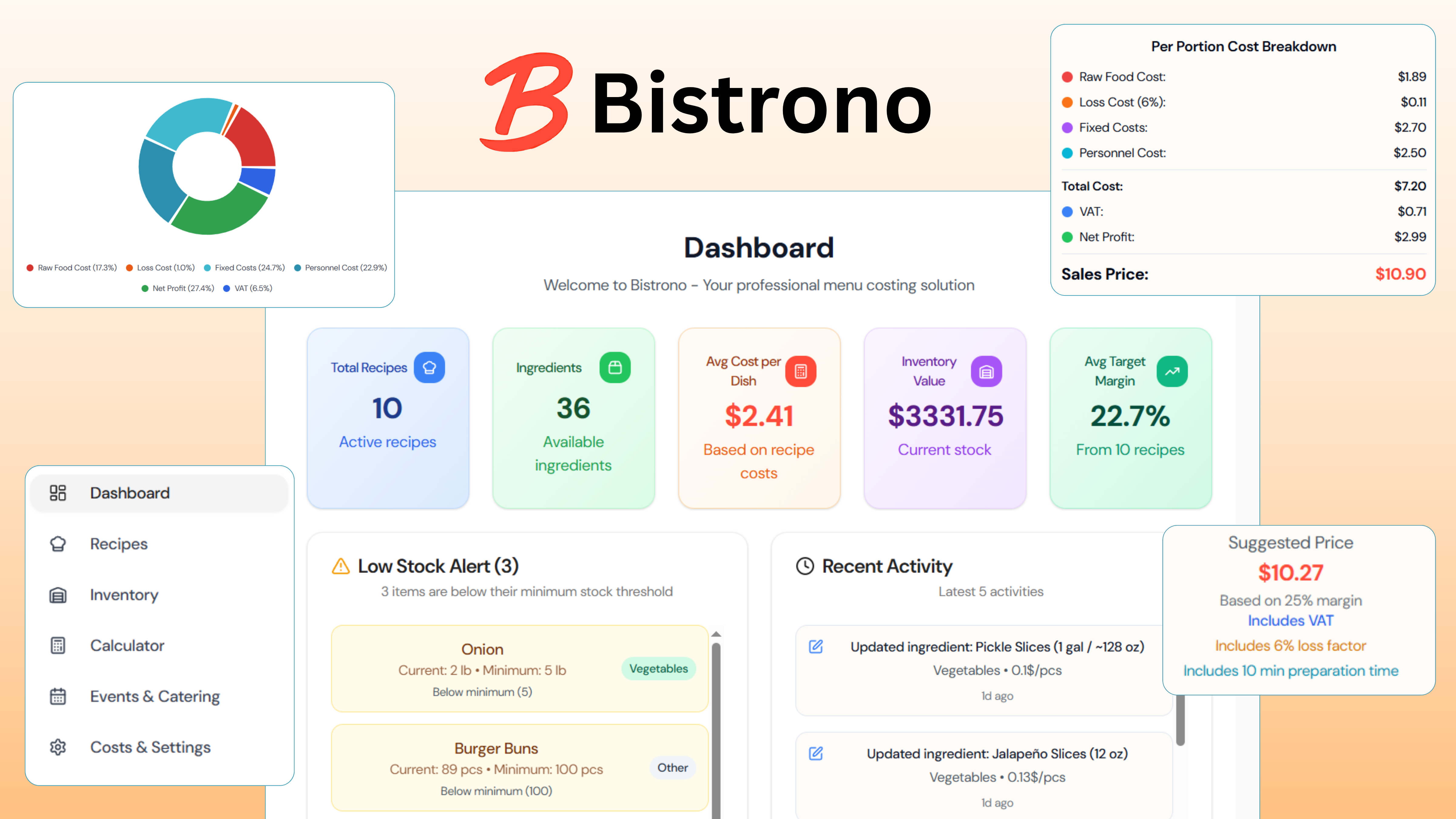Click the red Raw Food Cost chart slice

click(254, 137)
